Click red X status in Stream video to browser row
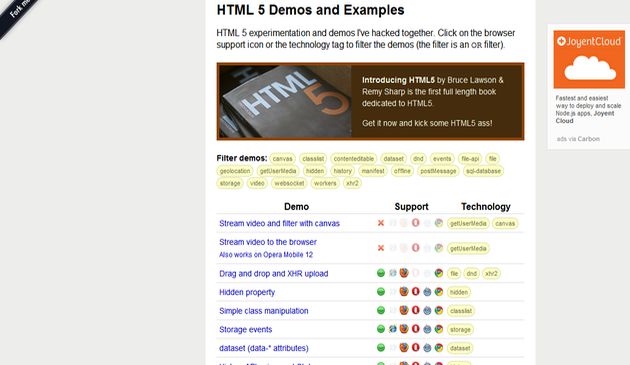The width and height of the screenshot is (630, 365). (x=381, y=248)
